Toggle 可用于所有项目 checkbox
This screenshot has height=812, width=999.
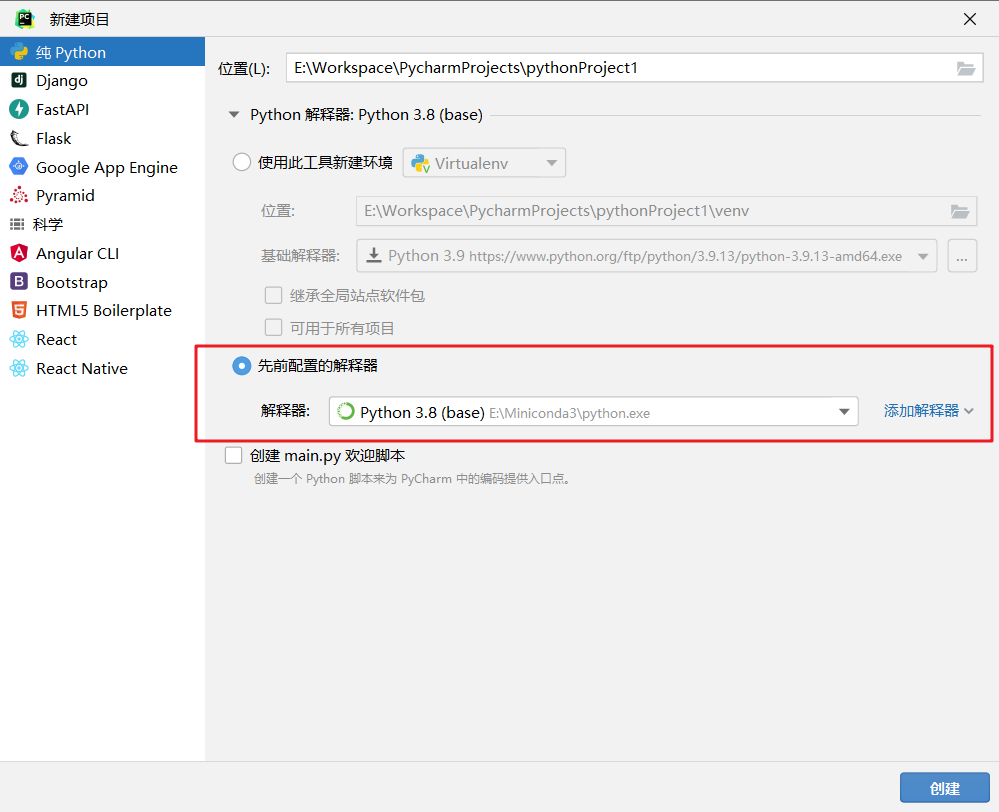[273, 328]
